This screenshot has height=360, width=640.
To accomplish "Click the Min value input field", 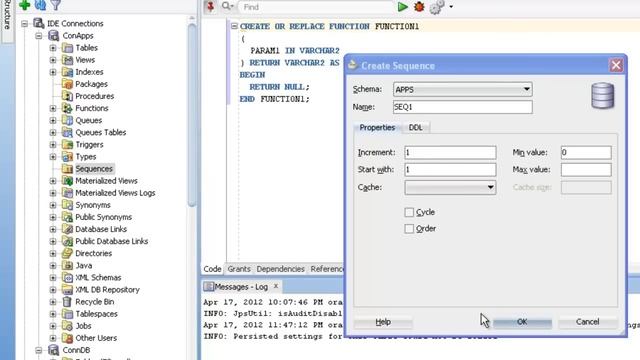I will [586, 153].
